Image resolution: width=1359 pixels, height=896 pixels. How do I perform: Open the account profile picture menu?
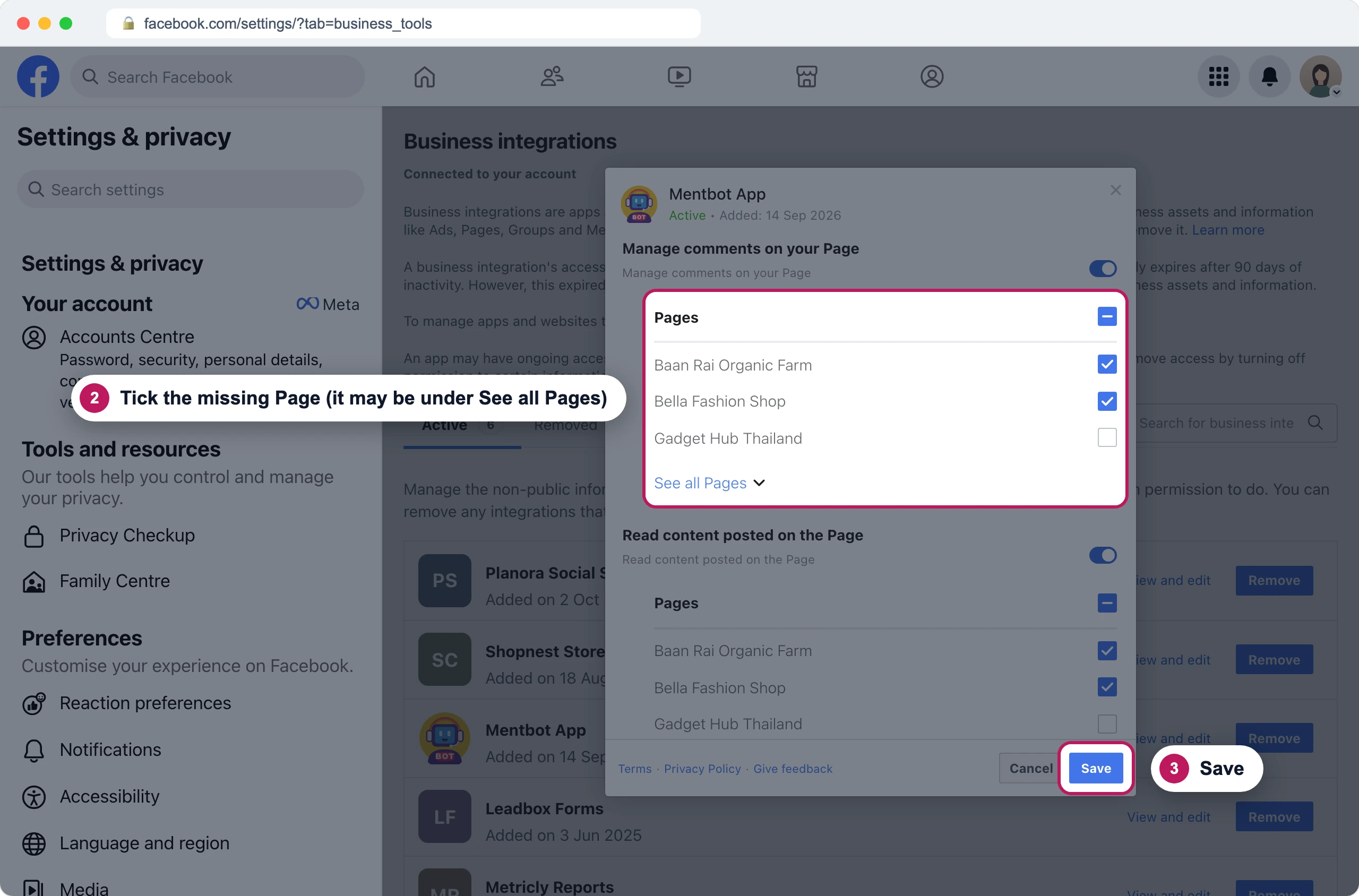pyautogui.click(x=1320, y=76)
